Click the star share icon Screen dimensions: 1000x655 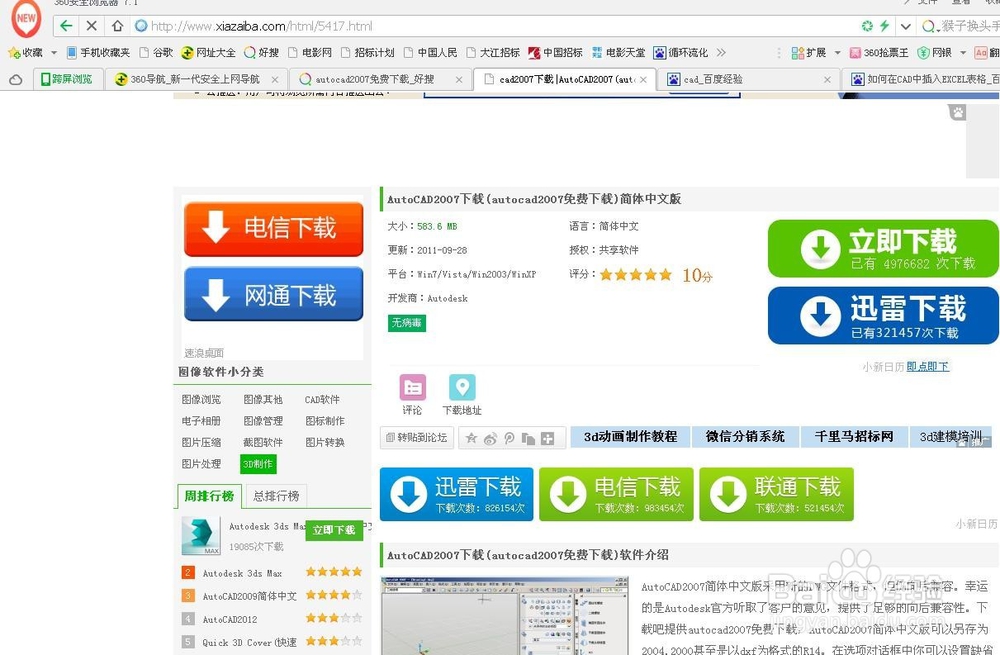pyautogui.click(x=471, y=438)
